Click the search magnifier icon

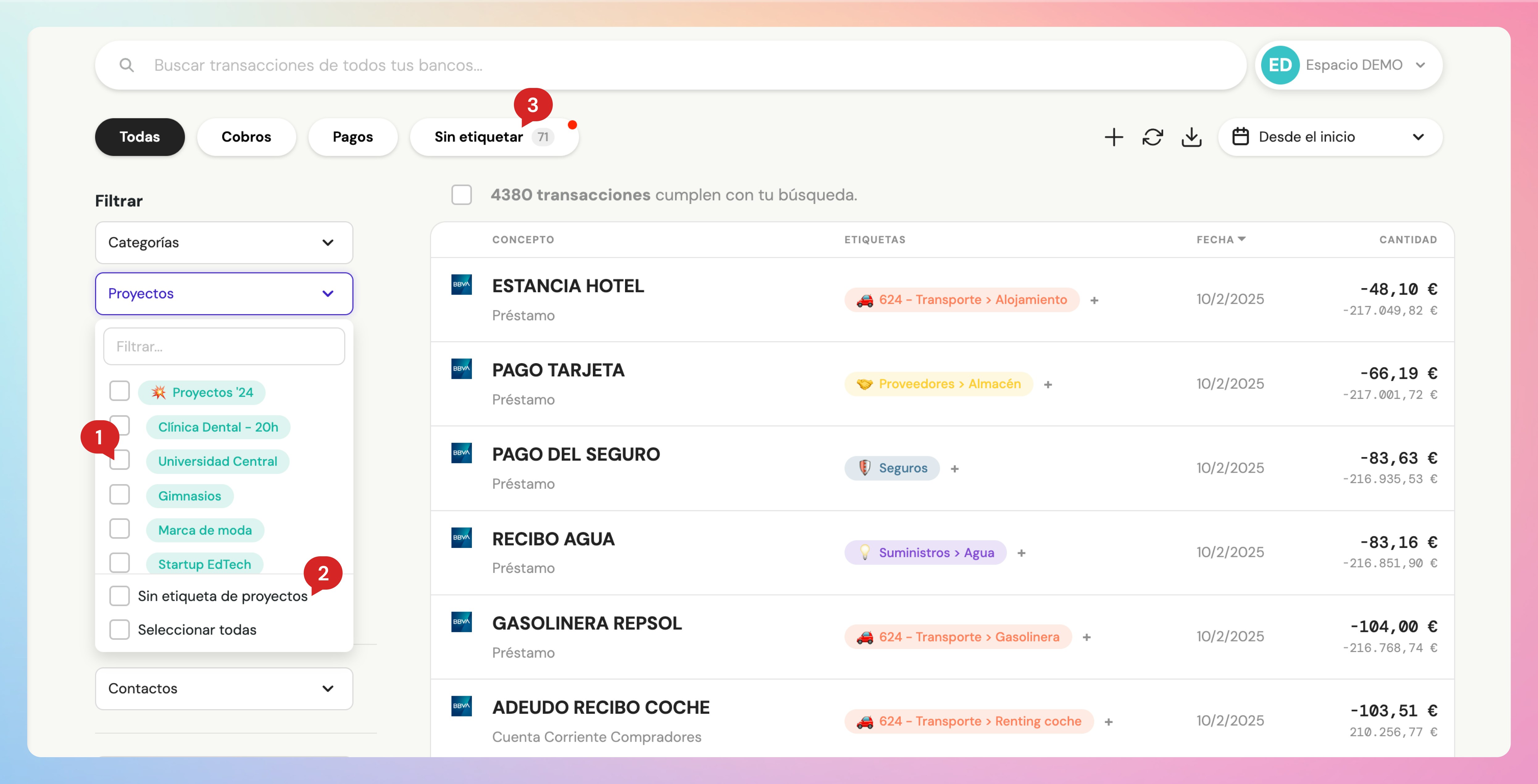pyautogui.click(x=127, y=65)
